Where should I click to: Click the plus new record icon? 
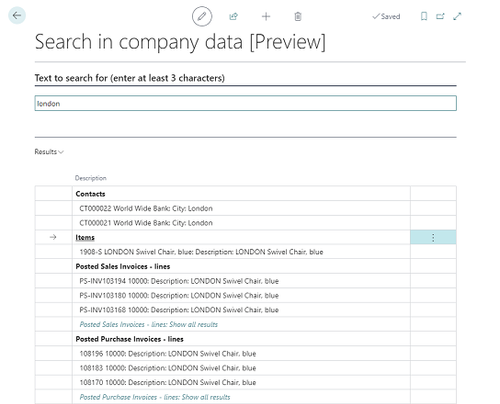(x=266, y=16)
